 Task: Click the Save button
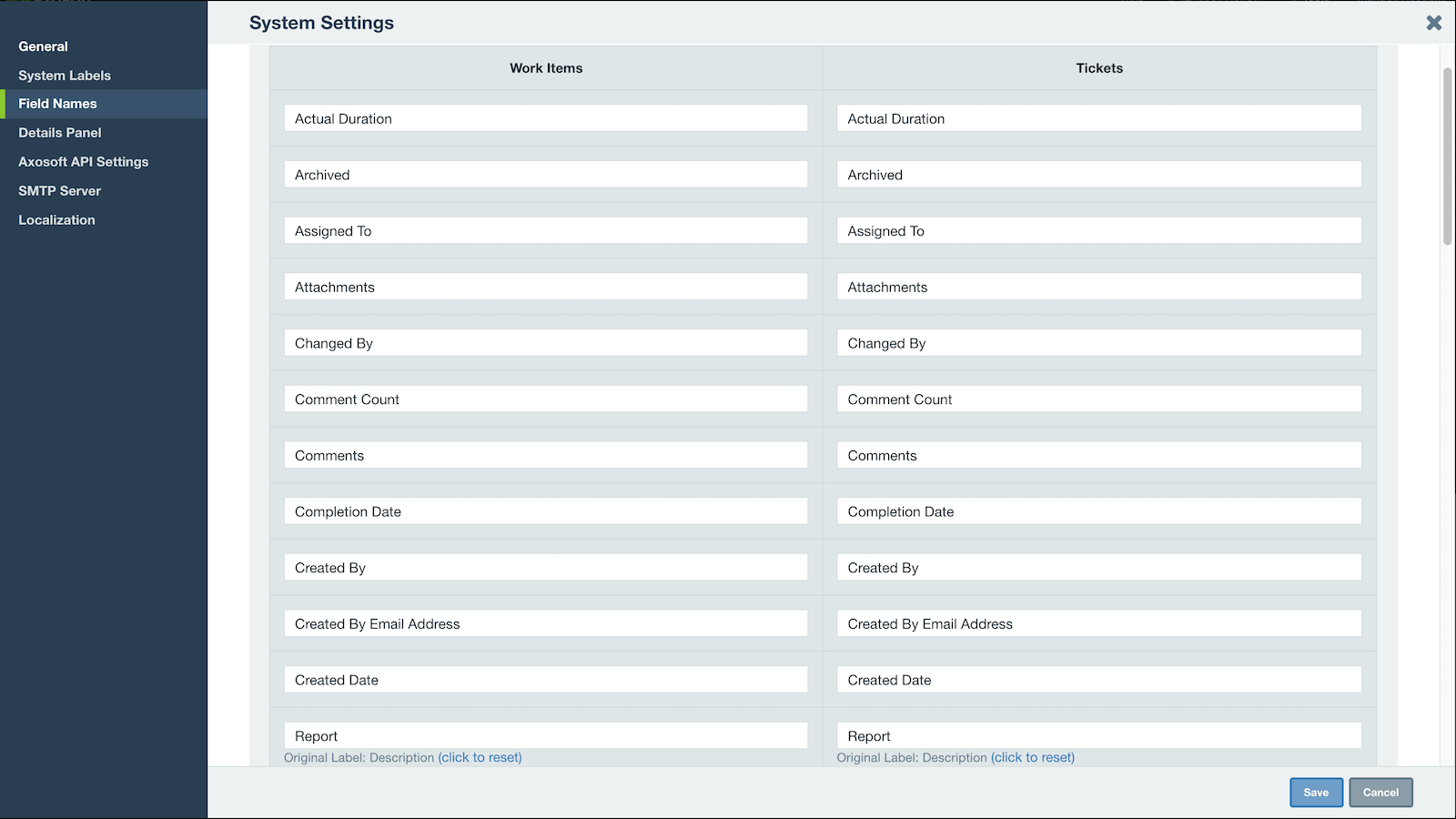(1316, 793)
